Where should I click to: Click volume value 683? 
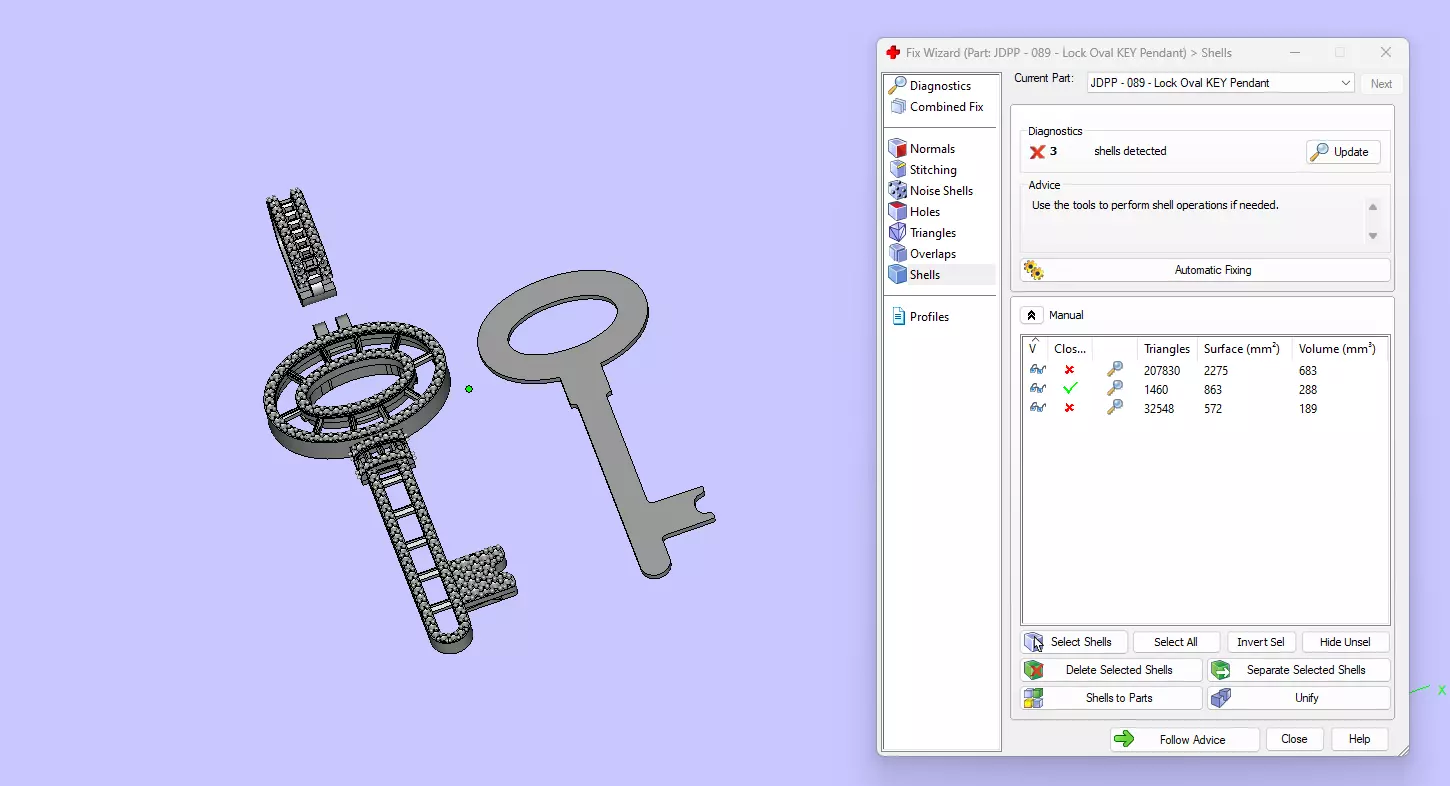click(1308, 371)
